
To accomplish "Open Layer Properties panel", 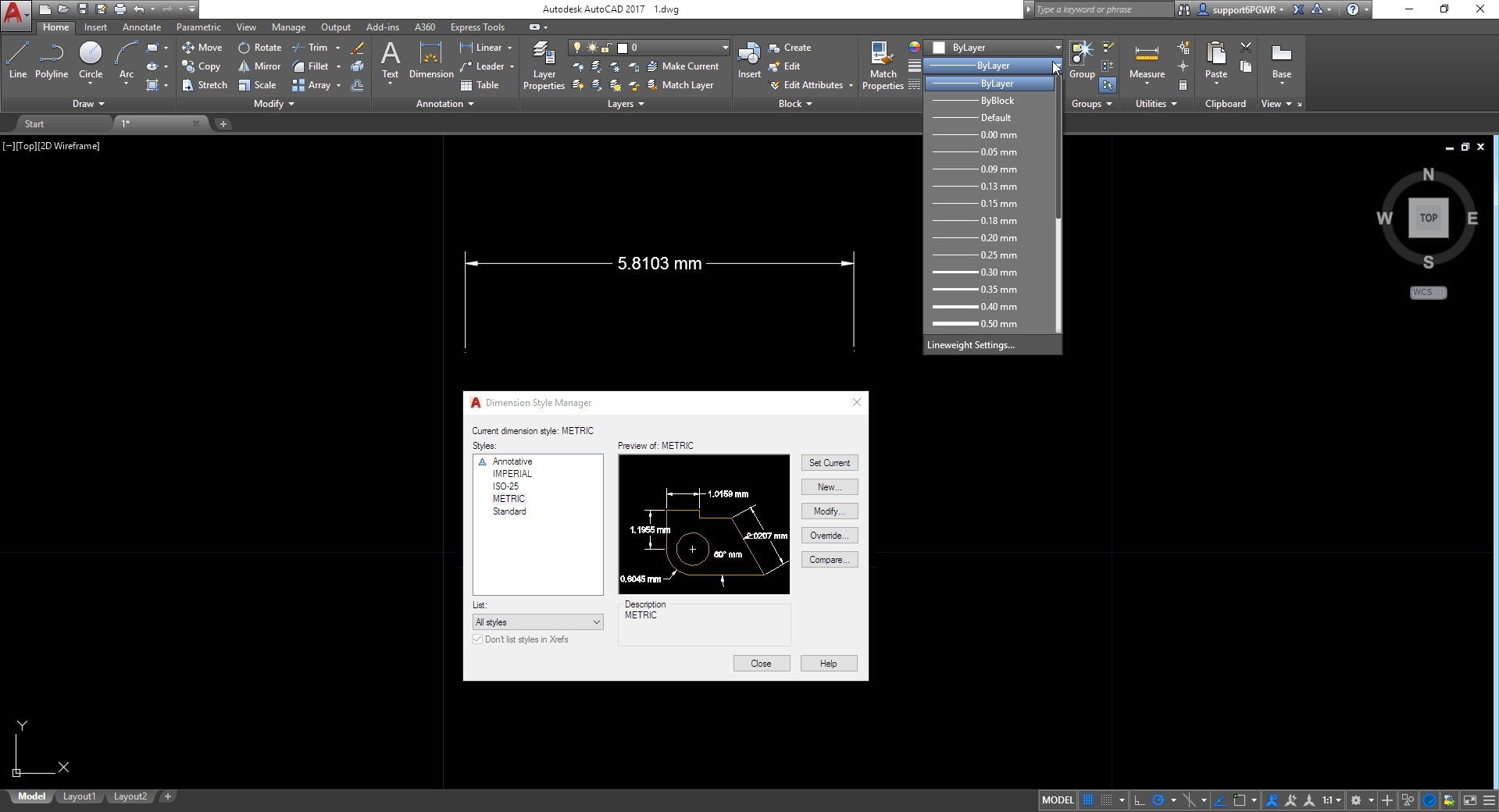I will 544,66.
